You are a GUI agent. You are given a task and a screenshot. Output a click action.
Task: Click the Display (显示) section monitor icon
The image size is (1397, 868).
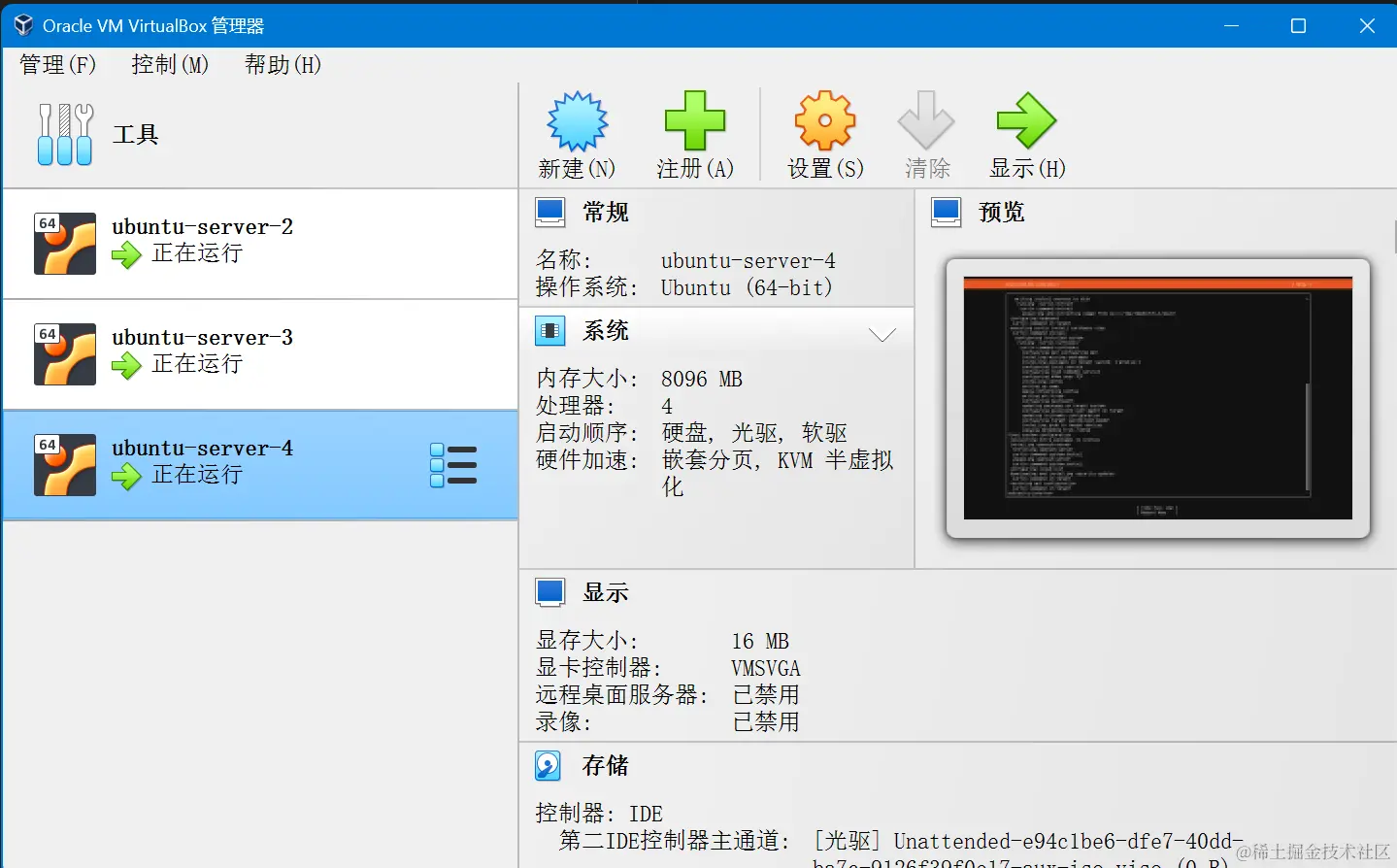click(550, 592)
